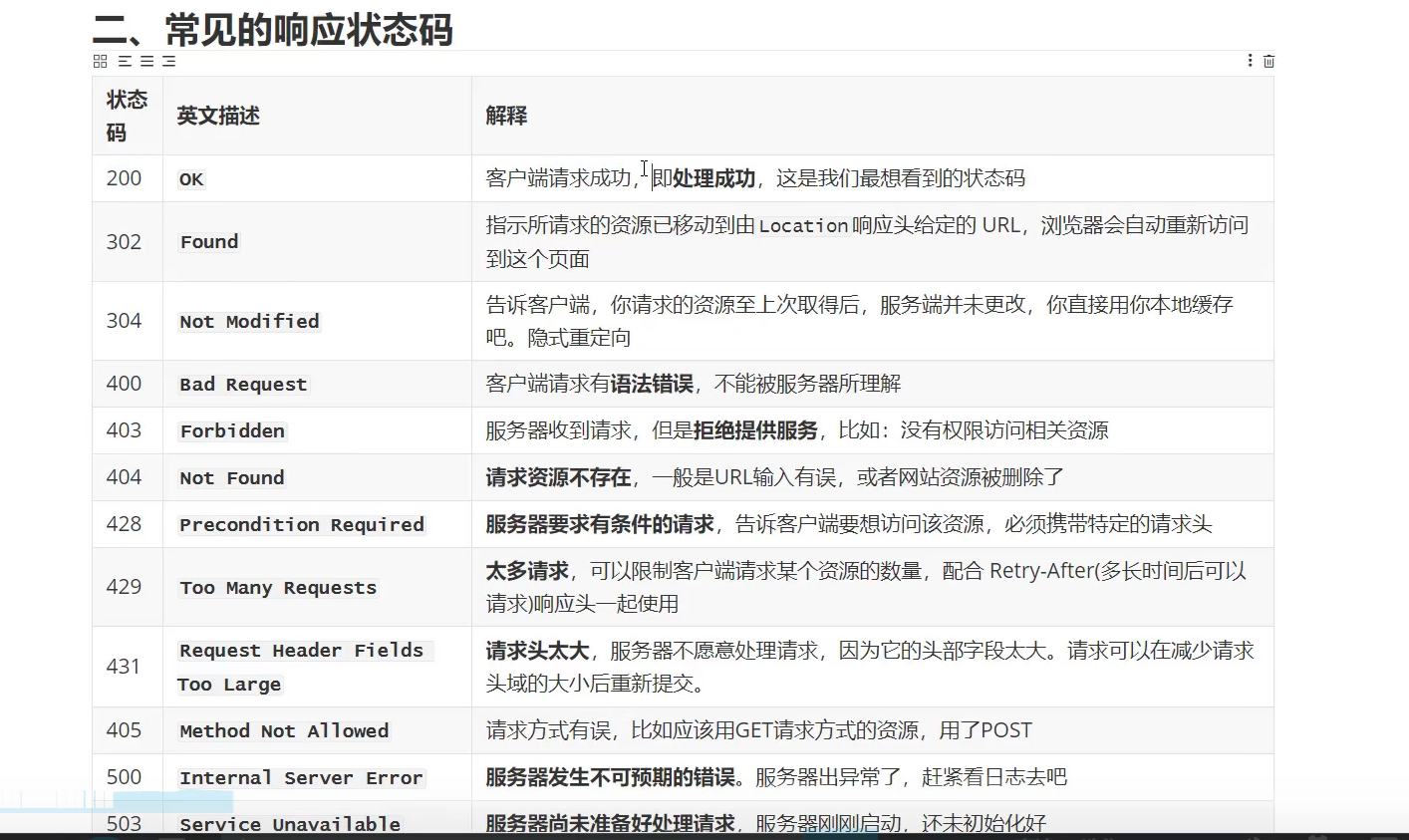Align the table left
The image size is (1409, 840).
125,61
